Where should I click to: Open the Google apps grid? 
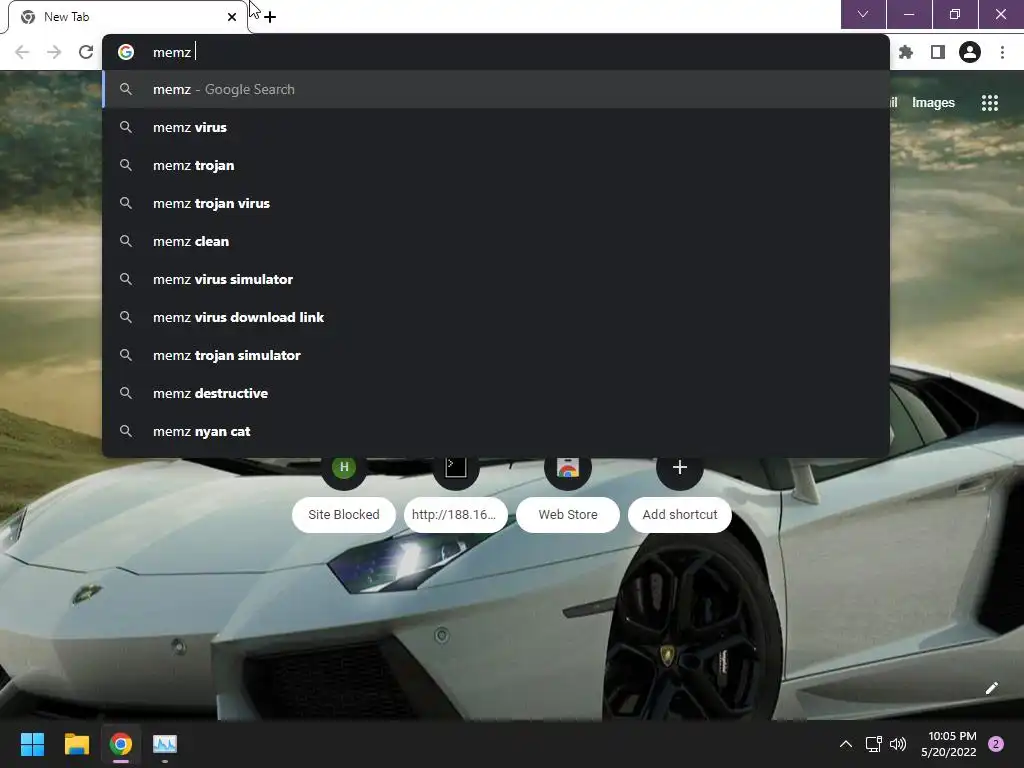pyautogui.click(x=990, y=103)
